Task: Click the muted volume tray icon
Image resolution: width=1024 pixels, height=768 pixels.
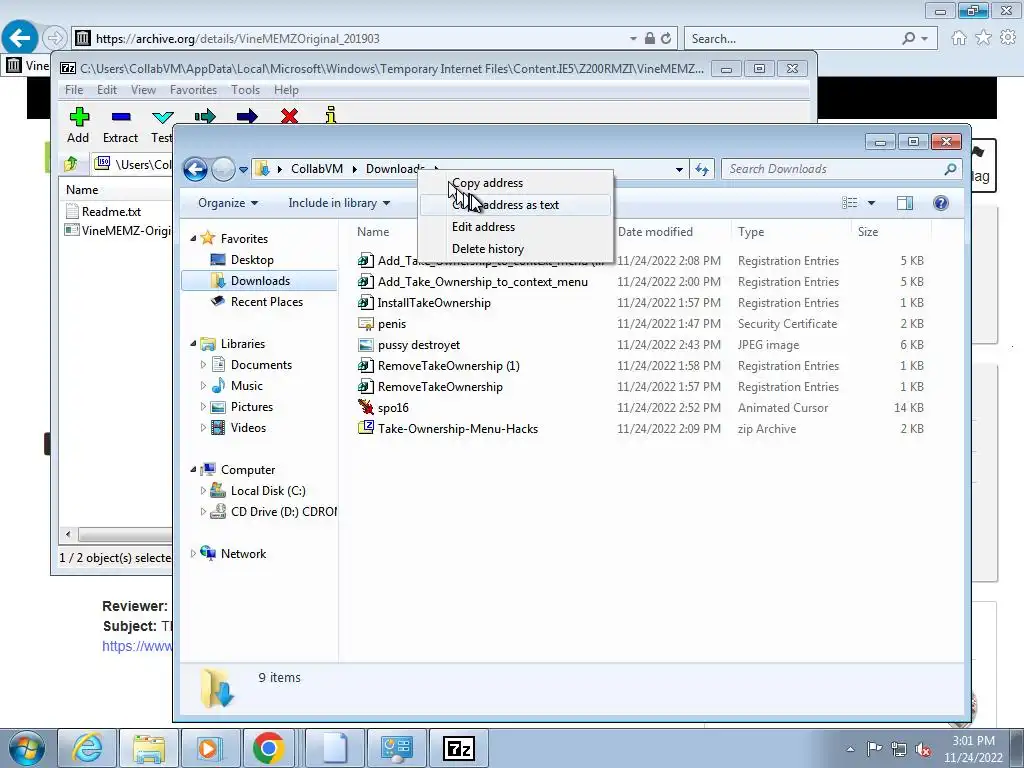Action: [923, 749]
